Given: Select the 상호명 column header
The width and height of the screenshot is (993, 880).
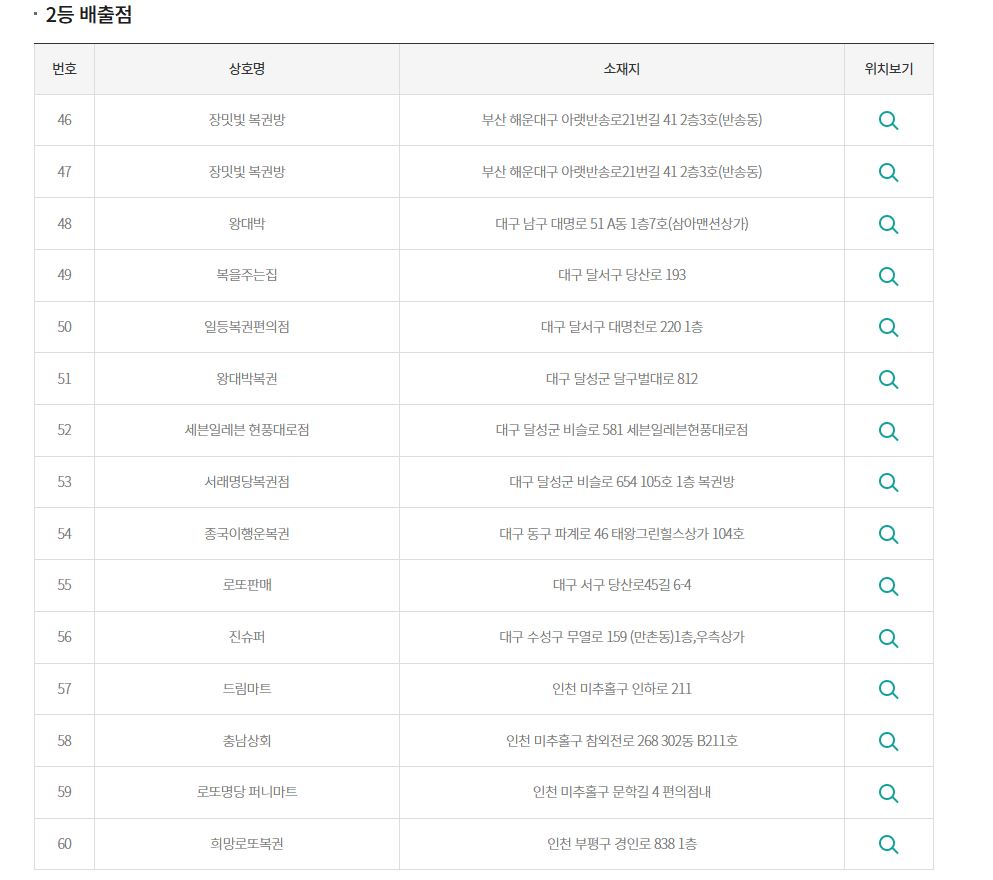Looking at the screenshot, I should point(247,69).
